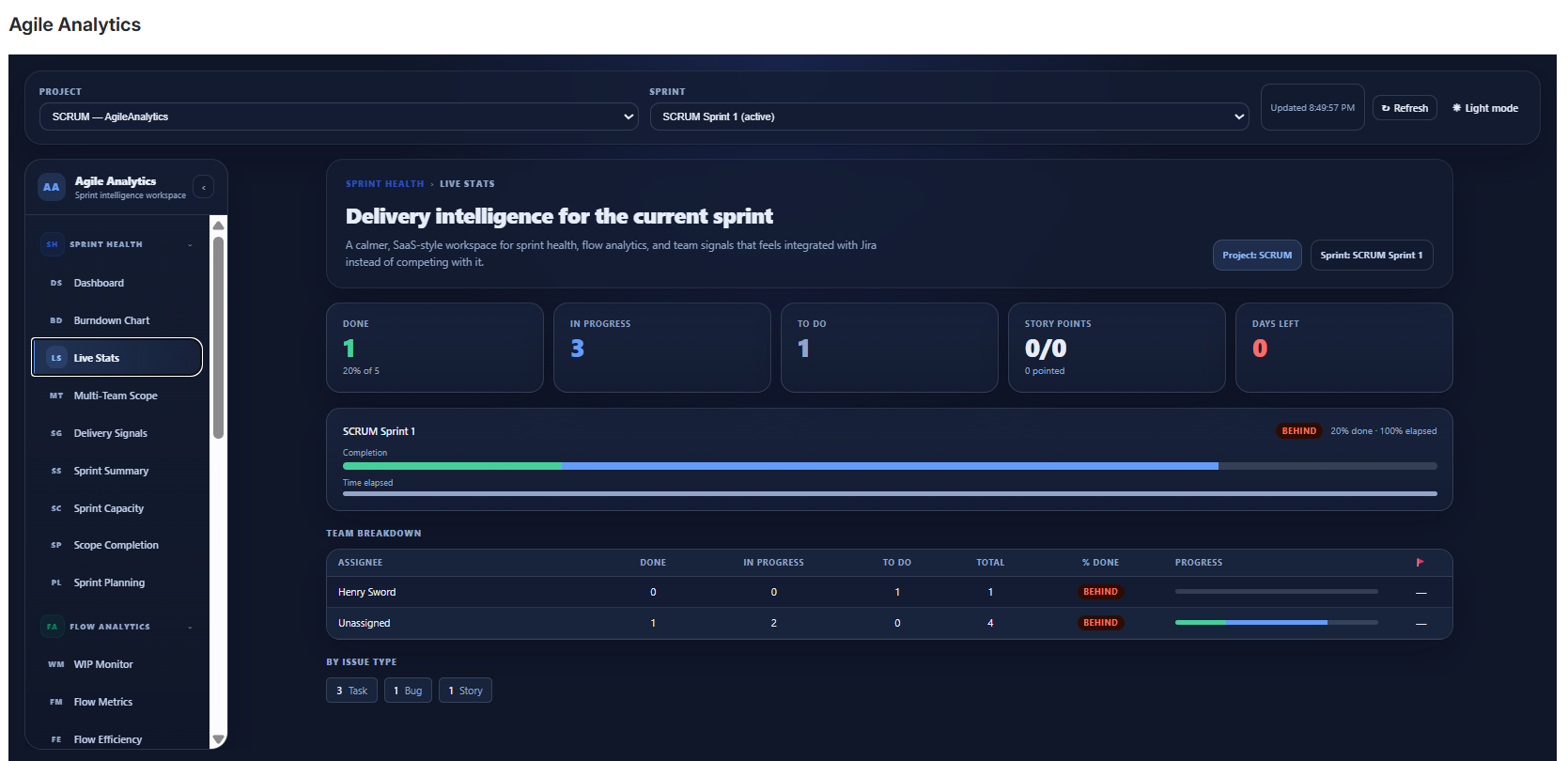This screenshot has width=1568, height=761.
Task: Click the Sprint Health breadcrumb link
Action: pyautogui.click(x=384, y=184)
